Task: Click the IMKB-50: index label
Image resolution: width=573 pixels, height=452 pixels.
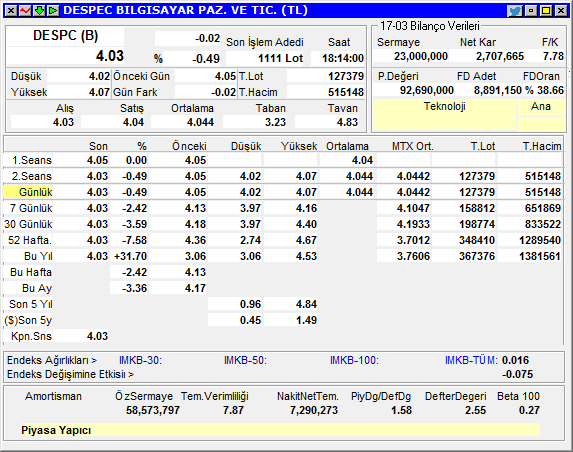Action: [245, 361]
